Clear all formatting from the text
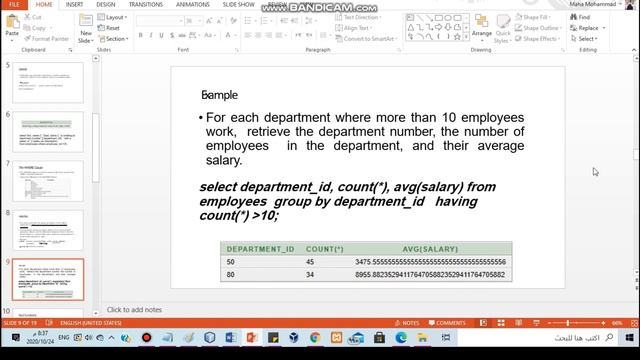640x360 pixels. pyautogui.click(x=233, y=20)
